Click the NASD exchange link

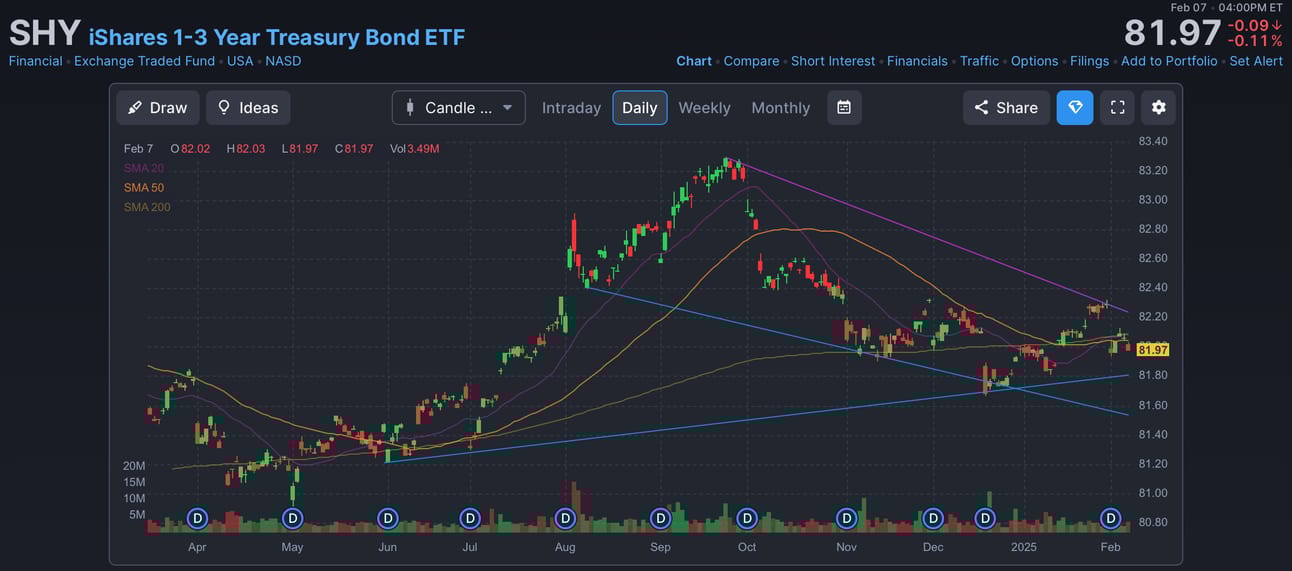(x=283, y=61)
